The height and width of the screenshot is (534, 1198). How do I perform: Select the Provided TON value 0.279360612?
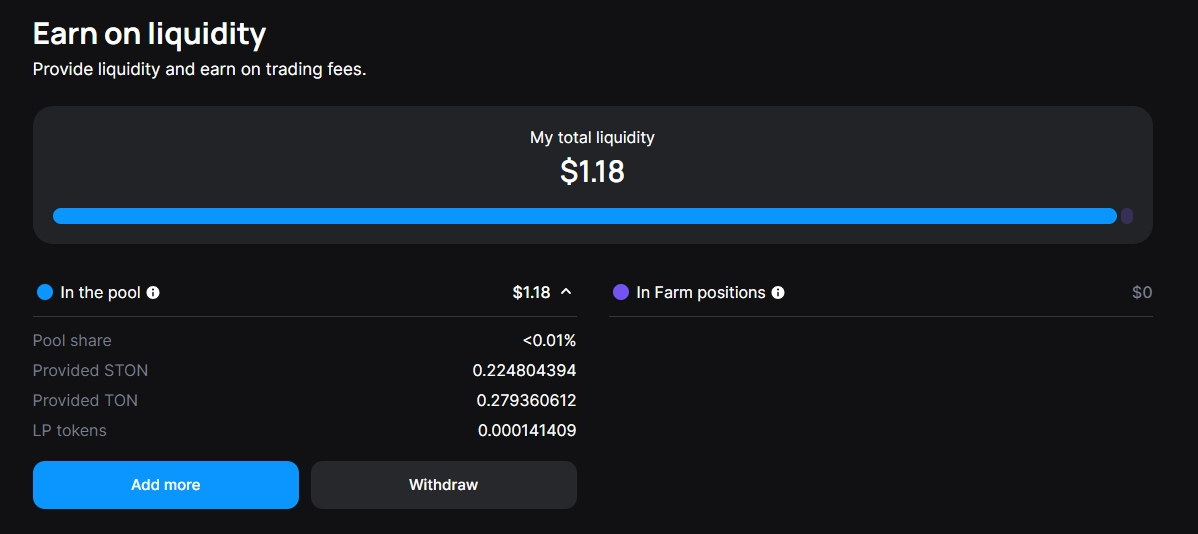pyautogui.click(x=526, y=401)
